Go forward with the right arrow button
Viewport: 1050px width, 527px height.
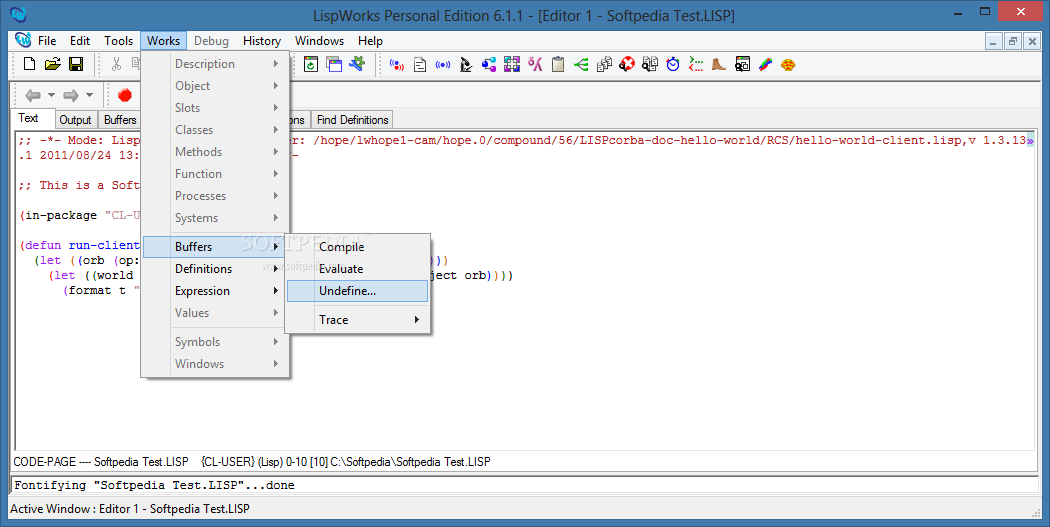point(71,95)
